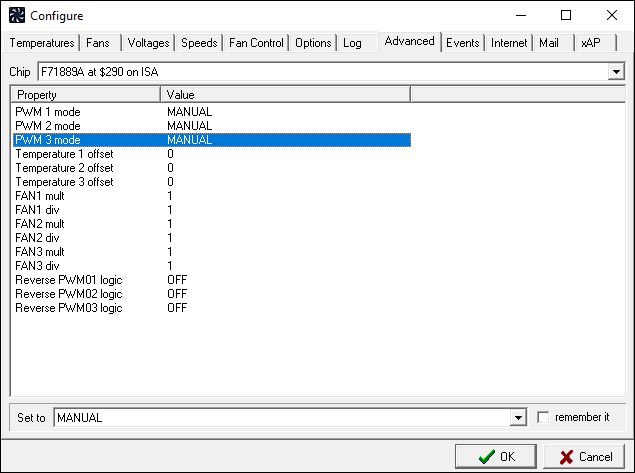Select the Reverse PWM01 logic row
This screenshot has height=473, width=635.
[212, 280]
